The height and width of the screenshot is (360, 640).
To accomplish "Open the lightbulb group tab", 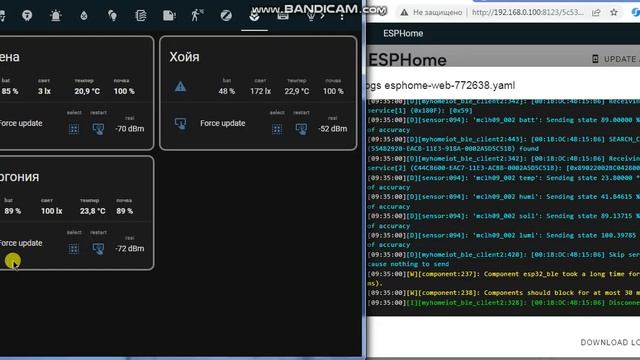I will 112,16.
